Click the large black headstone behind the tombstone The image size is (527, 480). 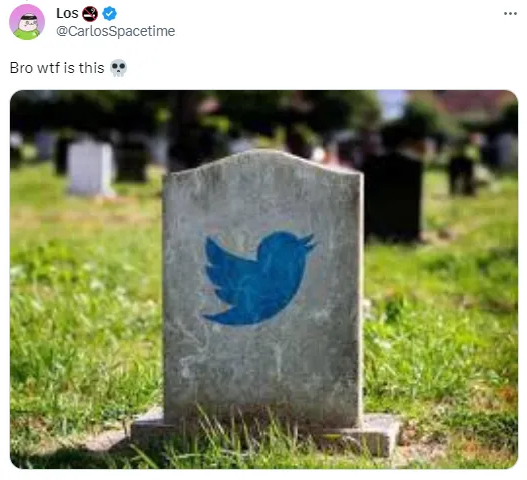point(393,197)
